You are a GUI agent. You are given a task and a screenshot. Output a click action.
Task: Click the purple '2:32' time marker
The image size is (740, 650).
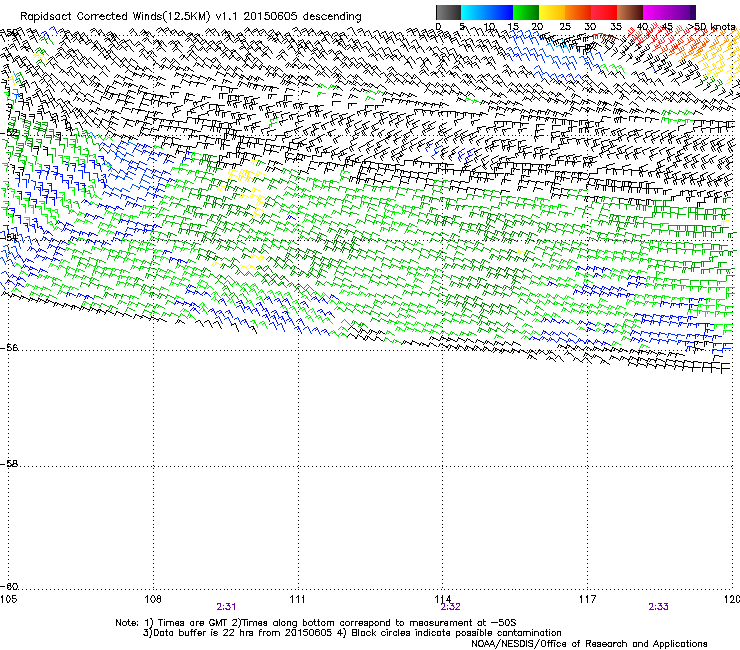[450, 607]
